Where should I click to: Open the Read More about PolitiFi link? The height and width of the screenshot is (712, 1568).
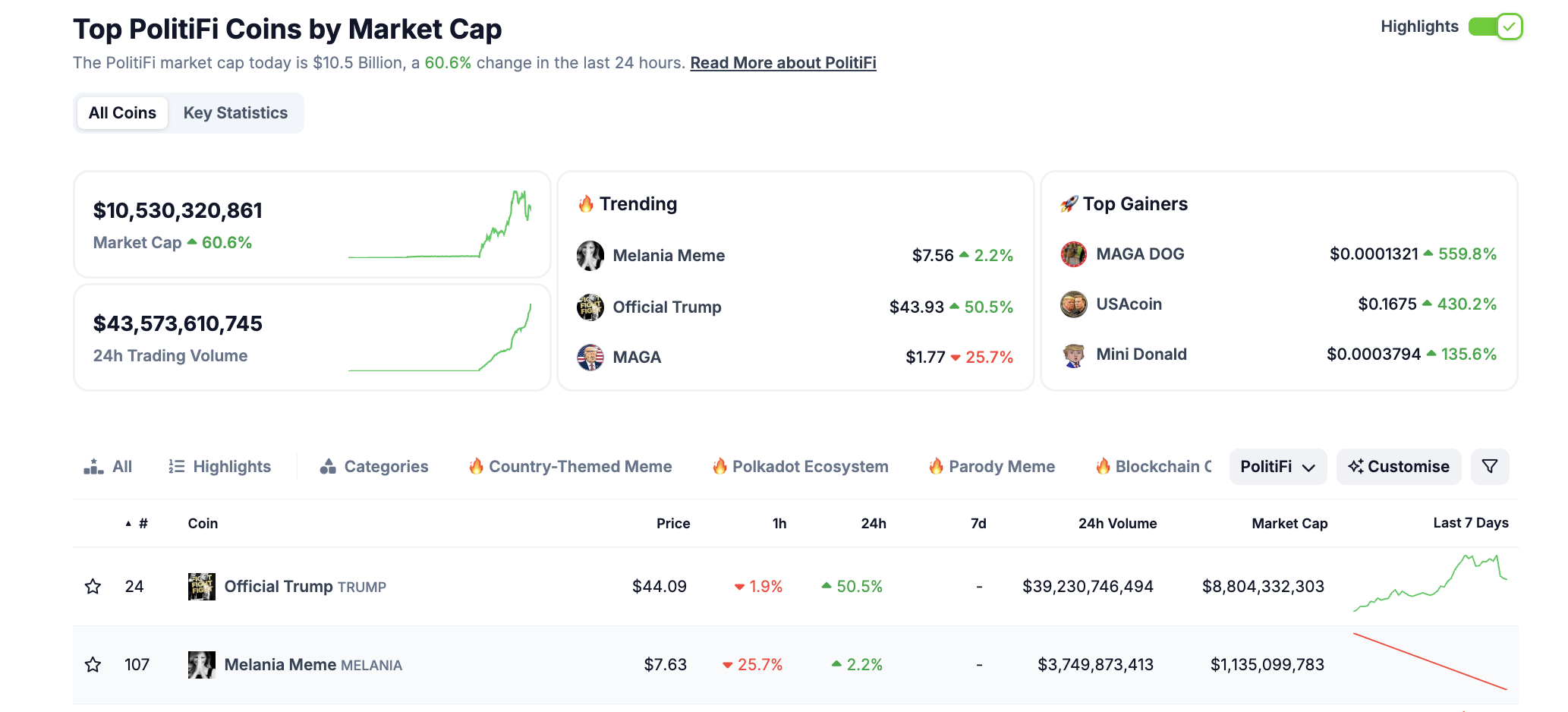782,63
